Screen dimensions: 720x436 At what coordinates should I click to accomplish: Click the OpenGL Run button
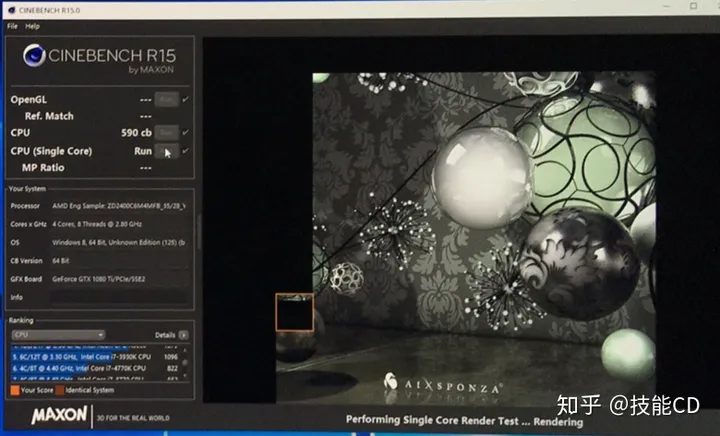coord(166,99)
